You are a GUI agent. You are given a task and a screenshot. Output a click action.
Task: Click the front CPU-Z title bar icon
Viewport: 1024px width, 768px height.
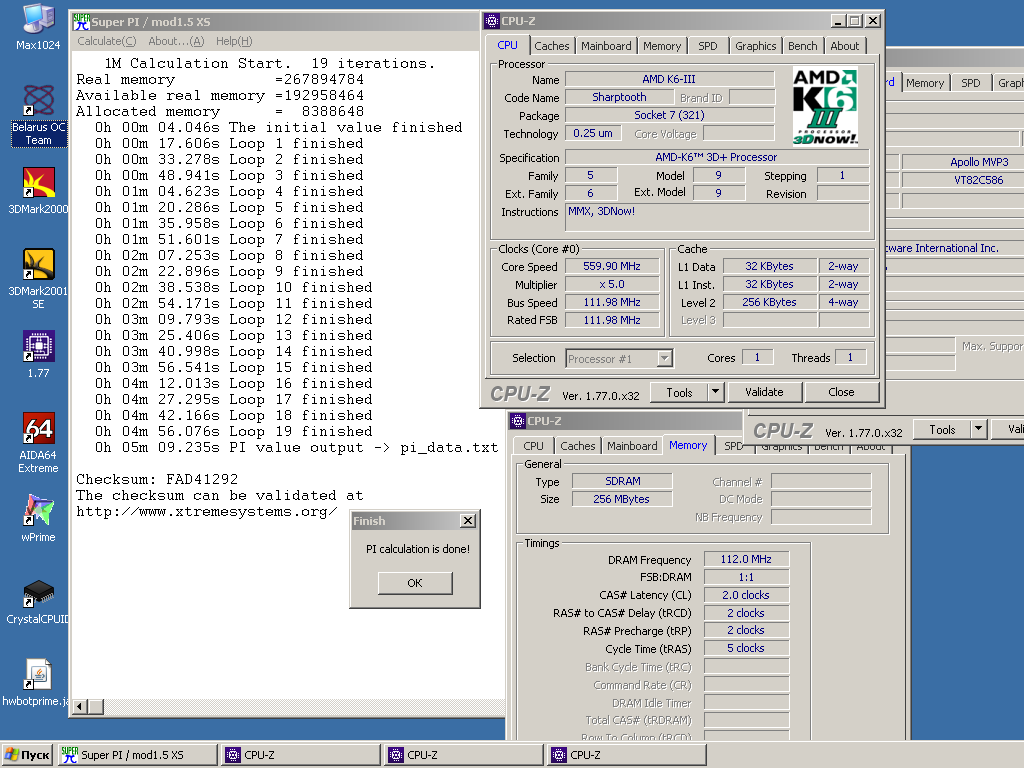[x=492, y=21]
